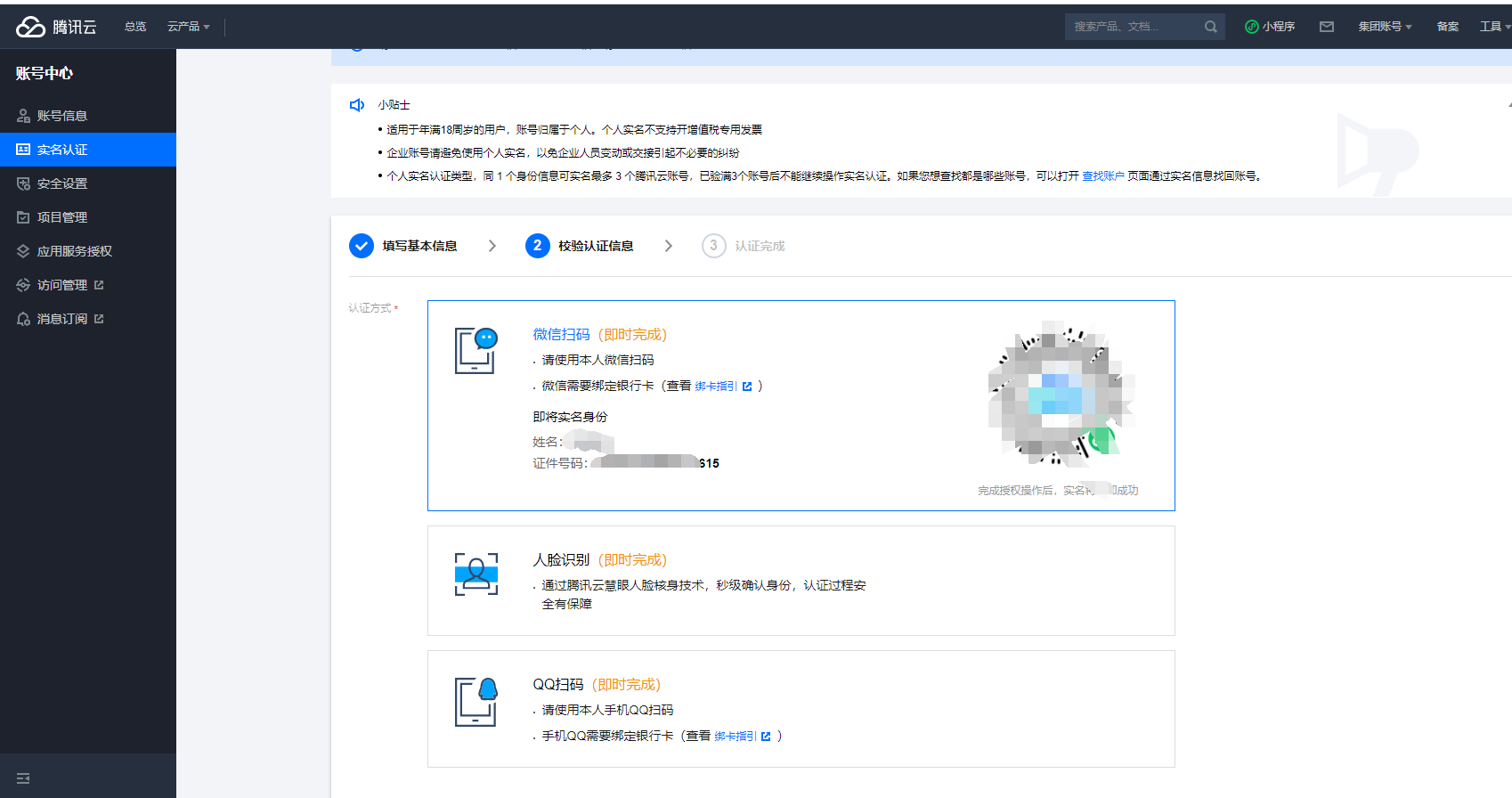Expand the 工具 tools menu
This screenshot has width=1512, height=798.
(x=1495, y=27)
